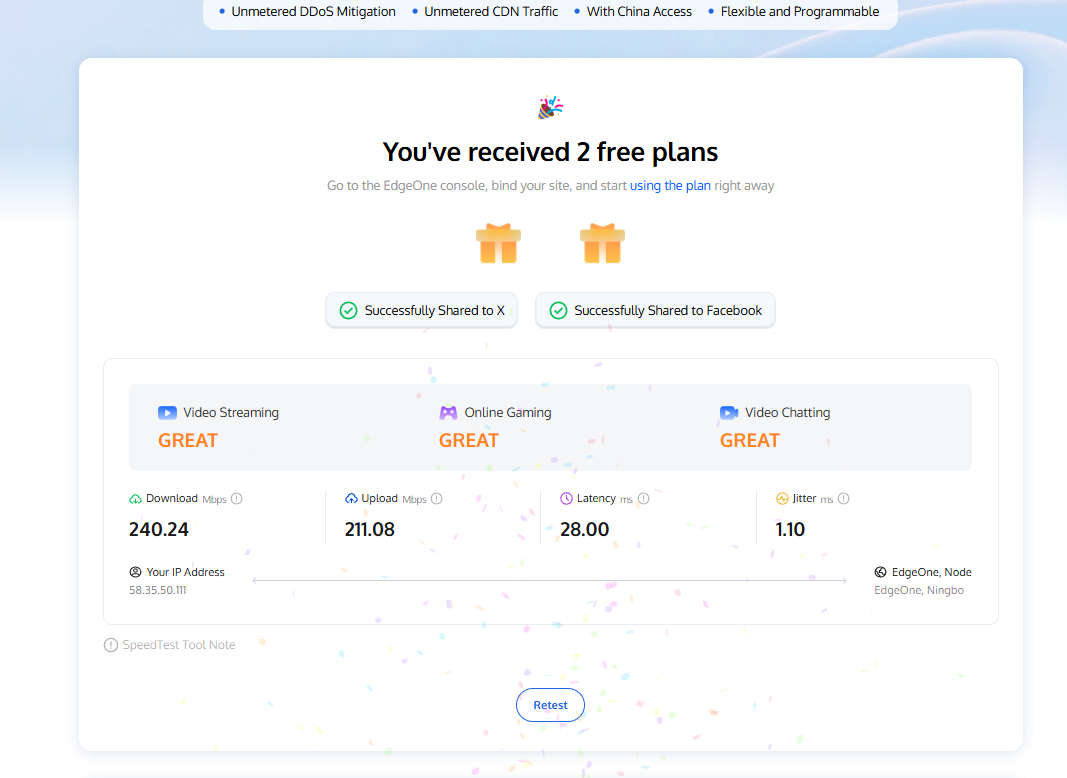Click the 'EdgeOne, Node' label
Image resolution: width=1067 pixels, height=778 pixels.
click(932, 572)
